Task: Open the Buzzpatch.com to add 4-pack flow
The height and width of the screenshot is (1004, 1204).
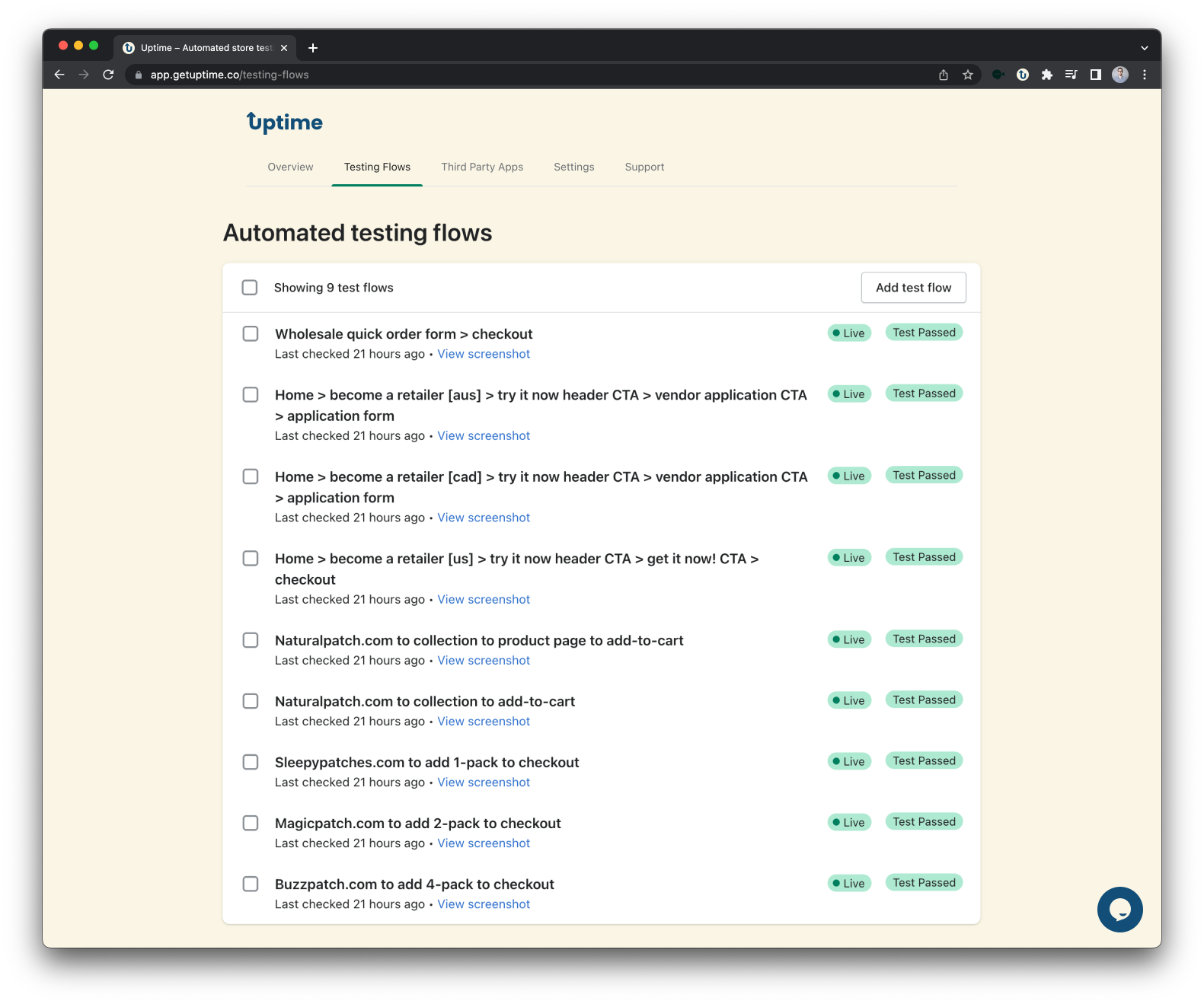Action: click(414, 884)
